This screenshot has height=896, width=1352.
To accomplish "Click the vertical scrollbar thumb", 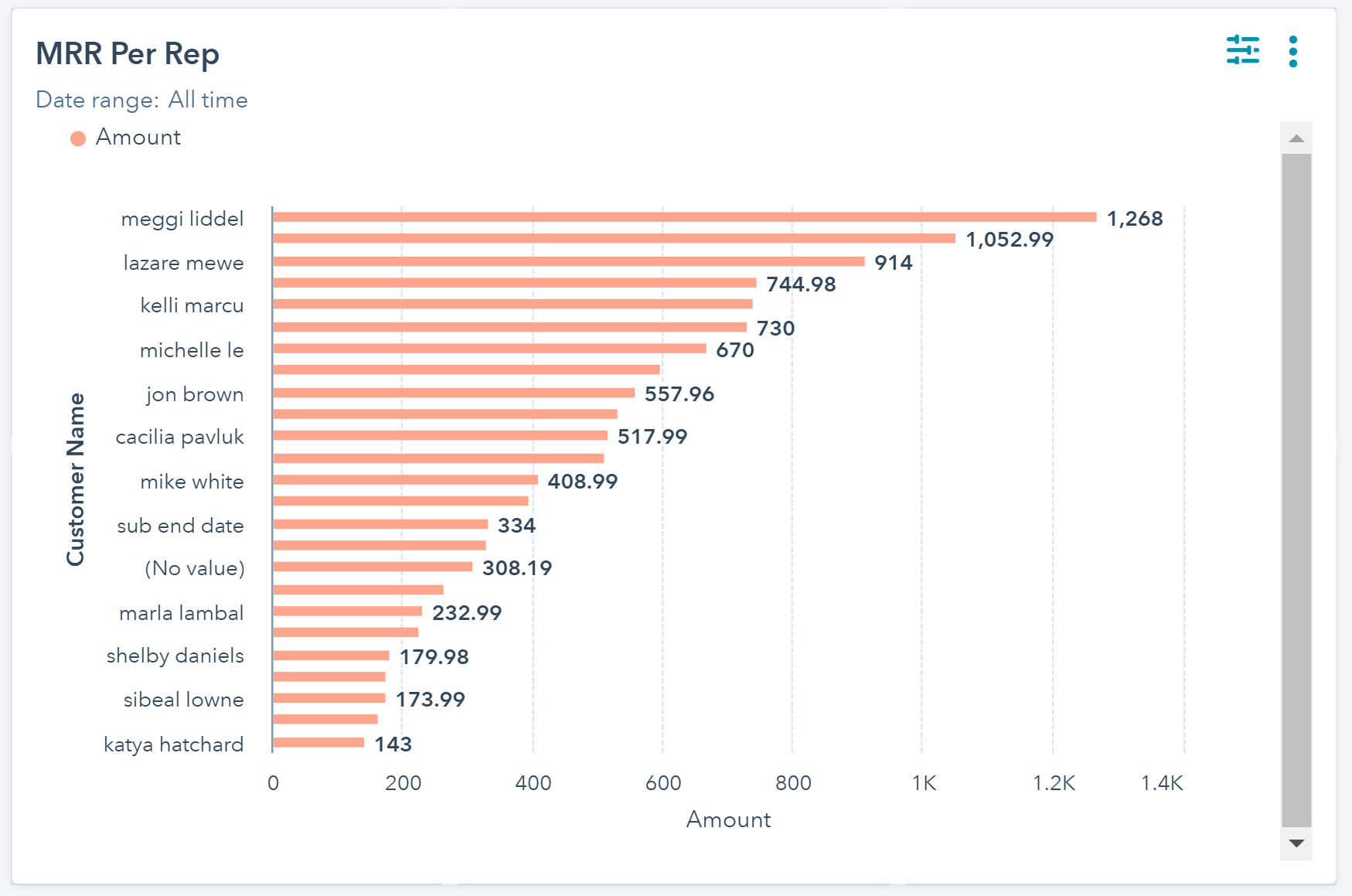I will click(x=1296, y=489).
